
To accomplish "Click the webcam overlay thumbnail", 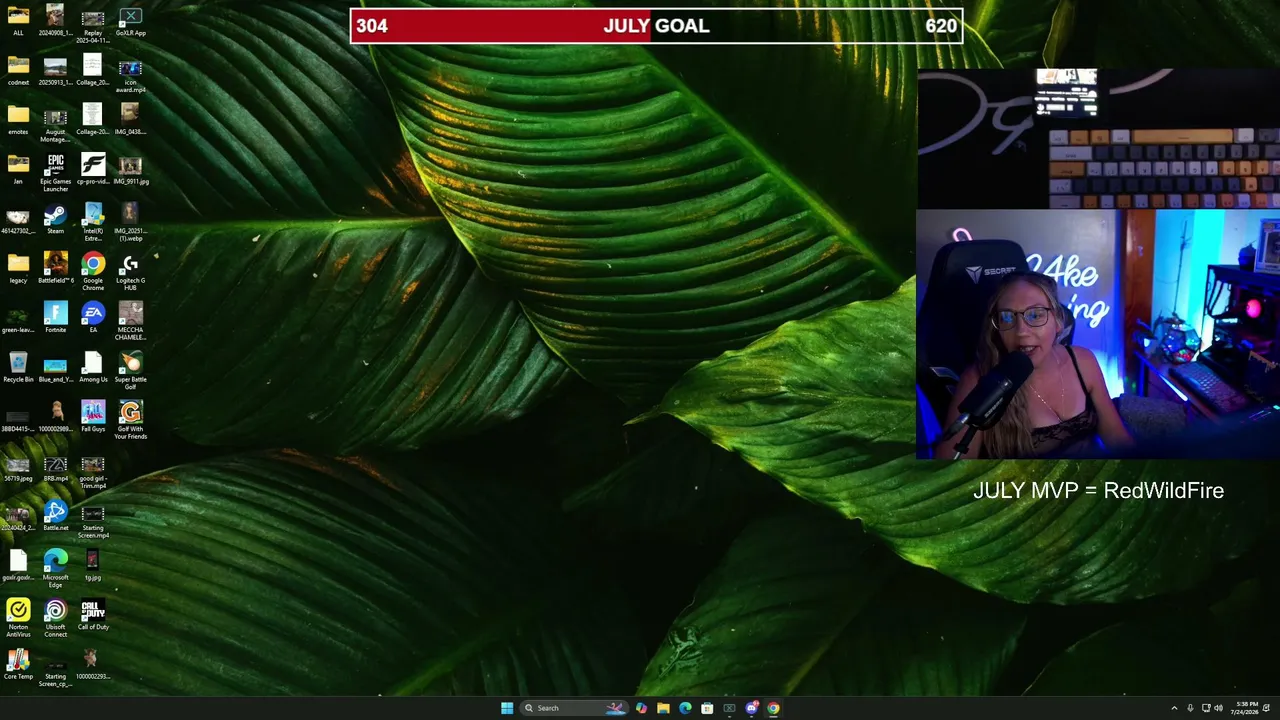I will tap(1097, 335).
